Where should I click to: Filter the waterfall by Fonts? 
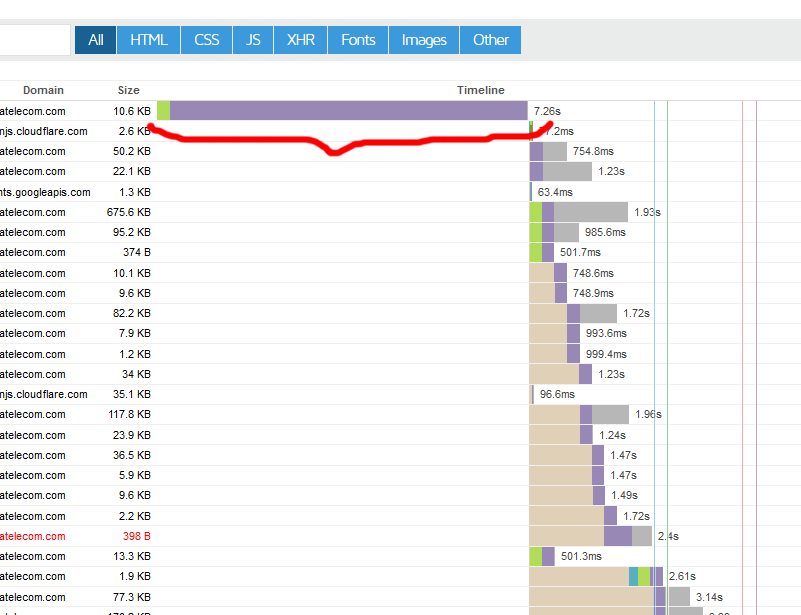click(x=358, y=40)
